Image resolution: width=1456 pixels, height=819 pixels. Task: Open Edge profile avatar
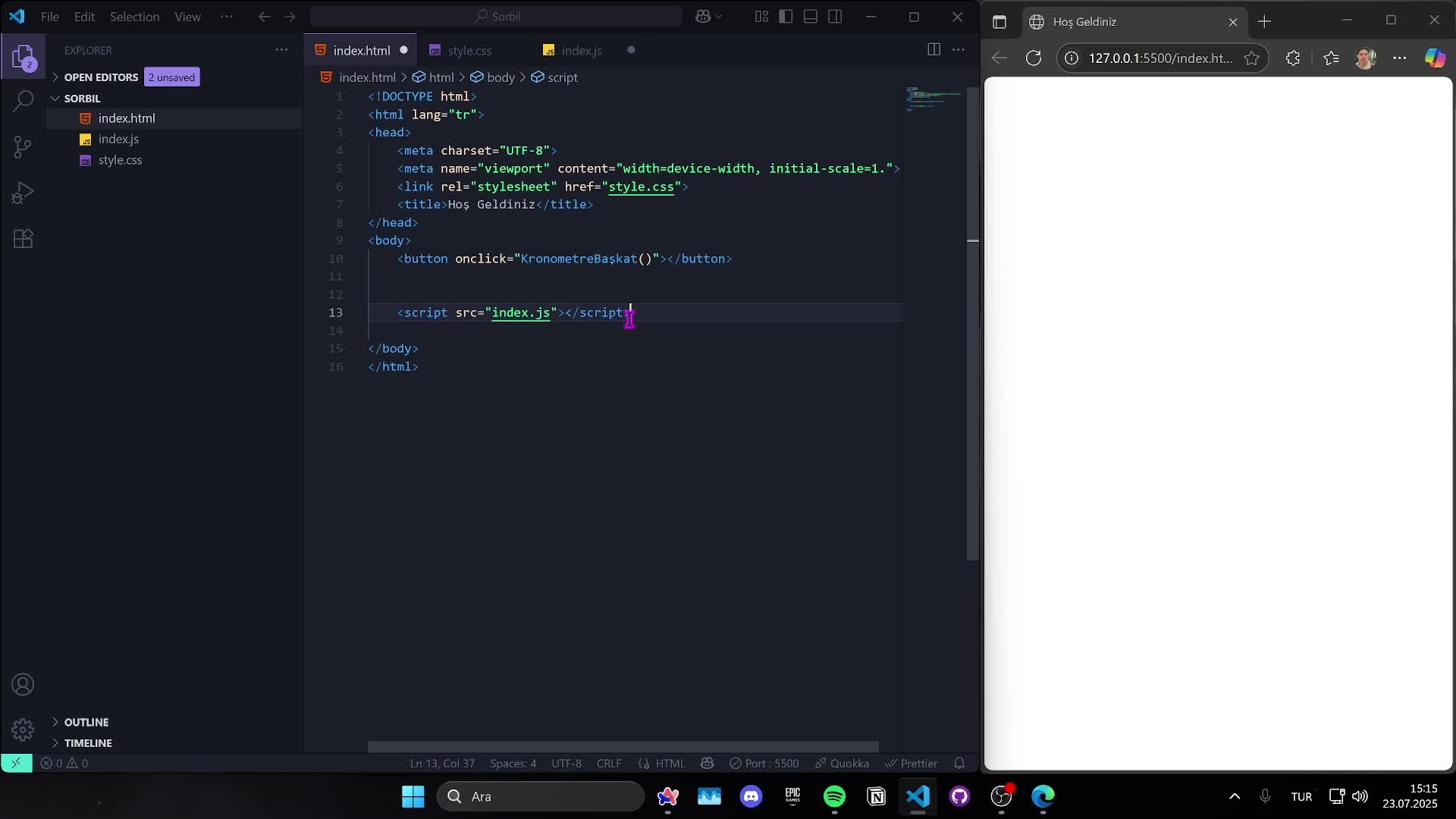(x=1366, y=58)
